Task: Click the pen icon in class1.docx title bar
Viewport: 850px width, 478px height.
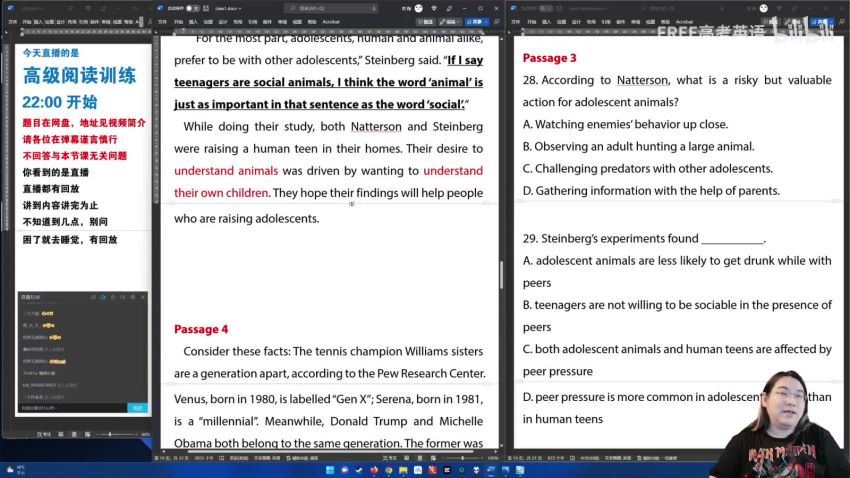Action: tap(449, 9)
